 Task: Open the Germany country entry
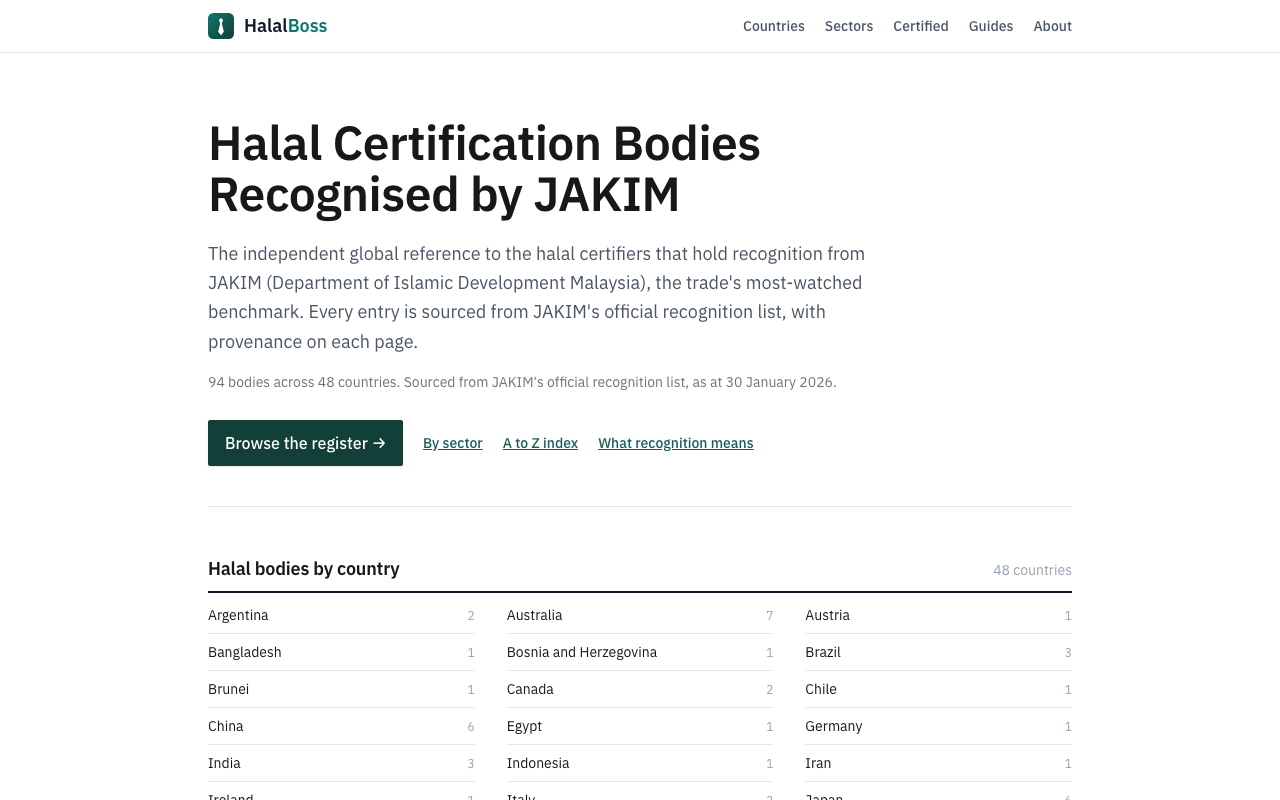point(938,726)
